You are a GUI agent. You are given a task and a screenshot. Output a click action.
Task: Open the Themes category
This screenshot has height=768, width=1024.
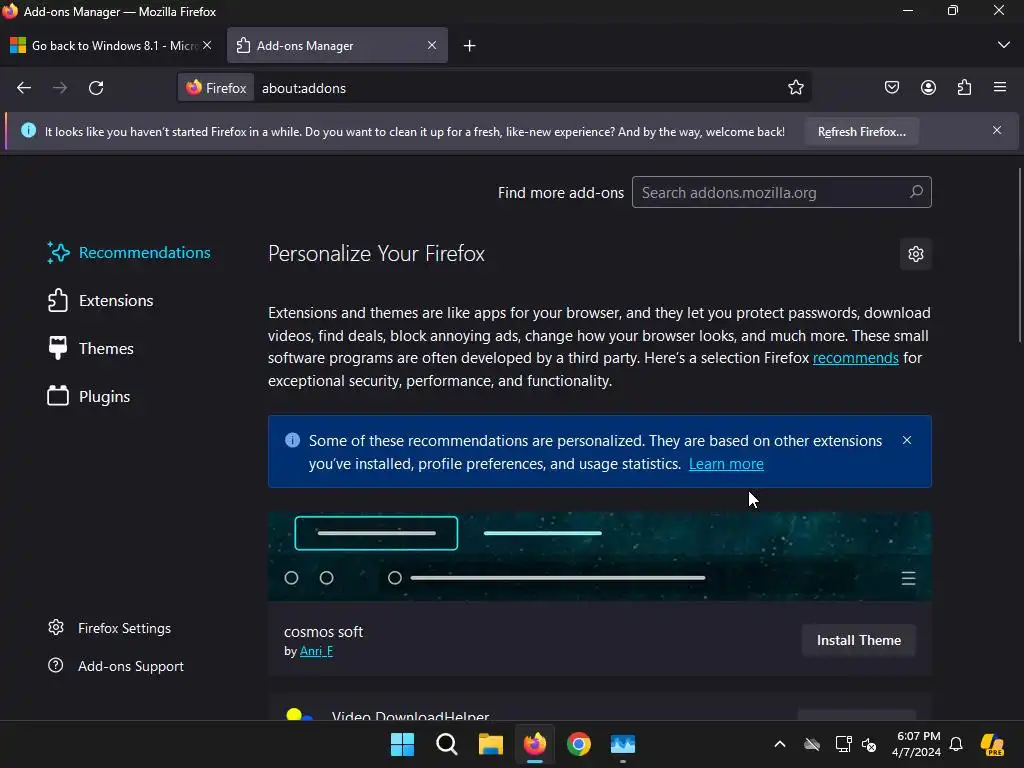pyautogui.click(x=91, y=349)
